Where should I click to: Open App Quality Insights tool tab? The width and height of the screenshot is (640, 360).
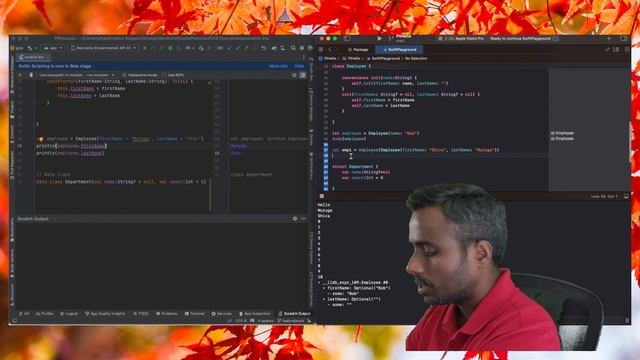pos(105,314)
